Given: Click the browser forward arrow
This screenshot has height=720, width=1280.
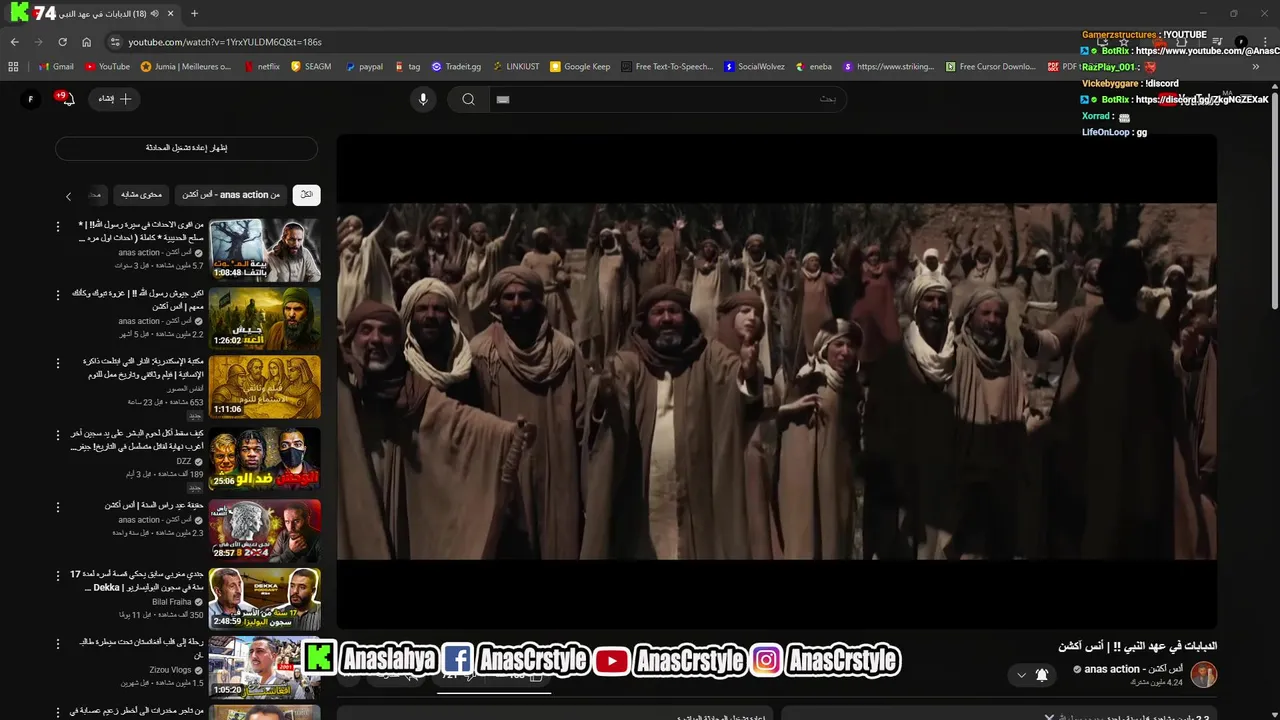Looking at the screenshot, I should pyautogui.click(x=38, y=42).
